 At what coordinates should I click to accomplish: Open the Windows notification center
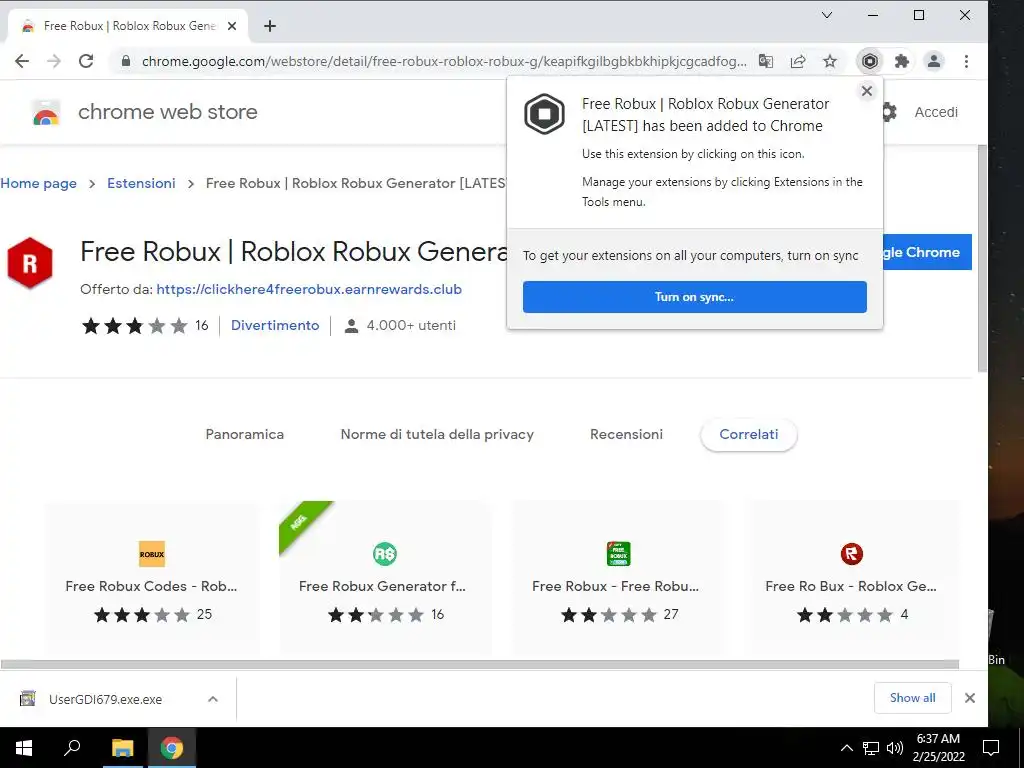(x=991, y=748)
